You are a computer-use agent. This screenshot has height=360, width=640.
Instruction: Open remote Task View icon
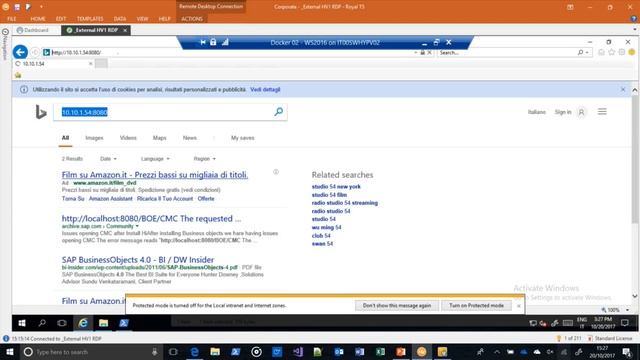click(62, 323)
